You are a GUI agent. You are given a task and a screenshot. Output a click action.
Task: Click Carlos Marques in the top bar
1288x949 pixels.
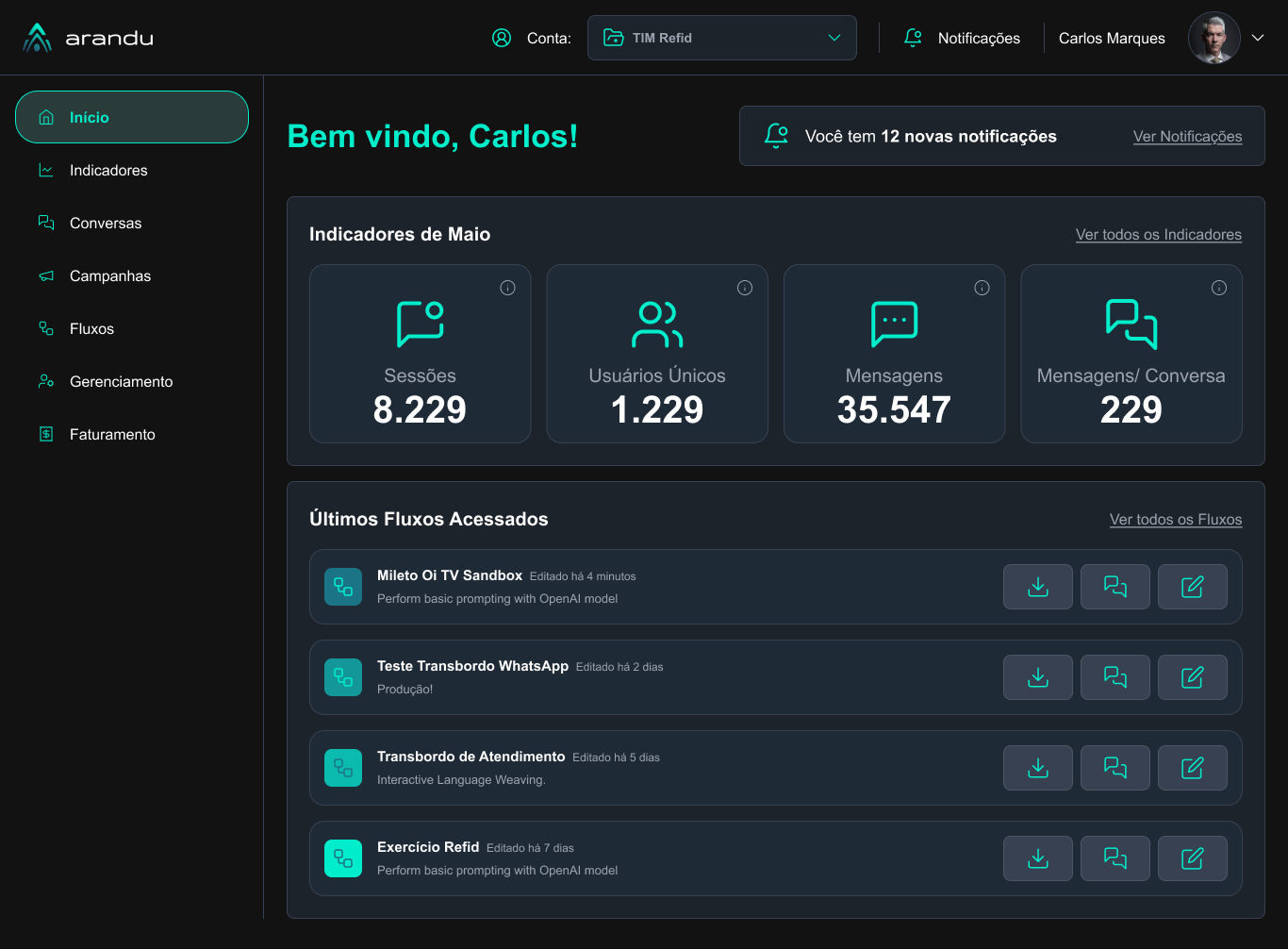pos(1112,38)
